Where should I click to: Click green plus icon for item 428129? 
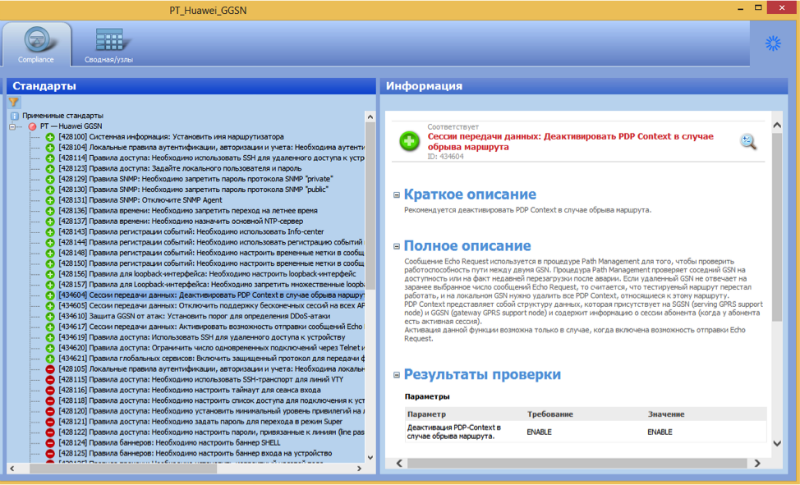[x=50, y=180]
